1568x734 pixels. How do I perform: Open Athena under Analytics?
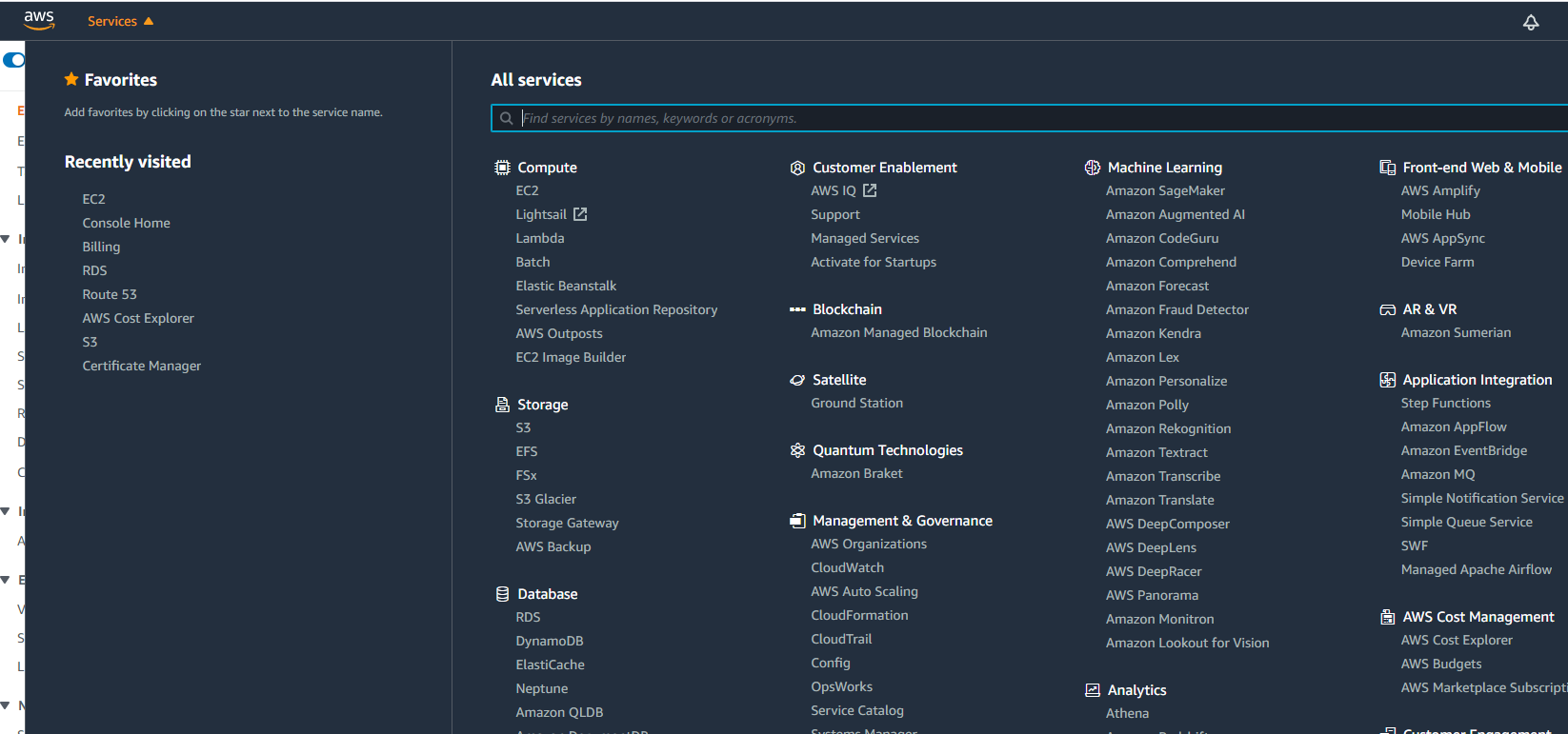[1127, 713]
